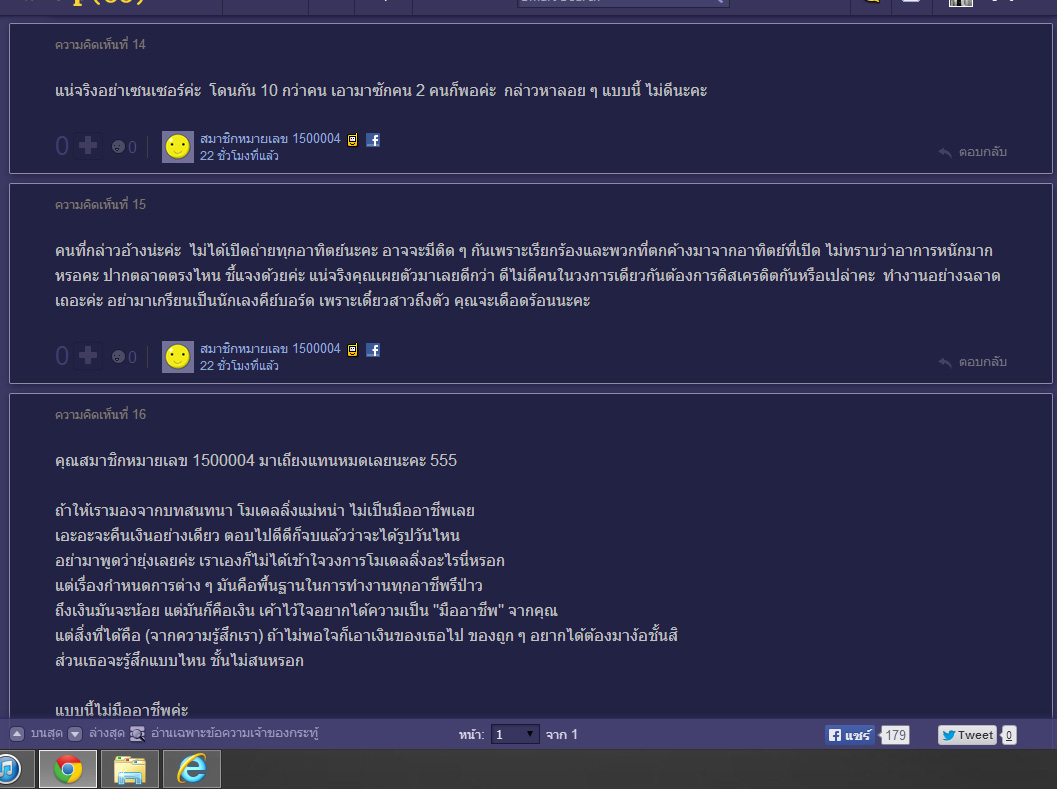Click the mobile badge icon on comment 14
Screen dimensions: 1057x789
tap(353, 140)
